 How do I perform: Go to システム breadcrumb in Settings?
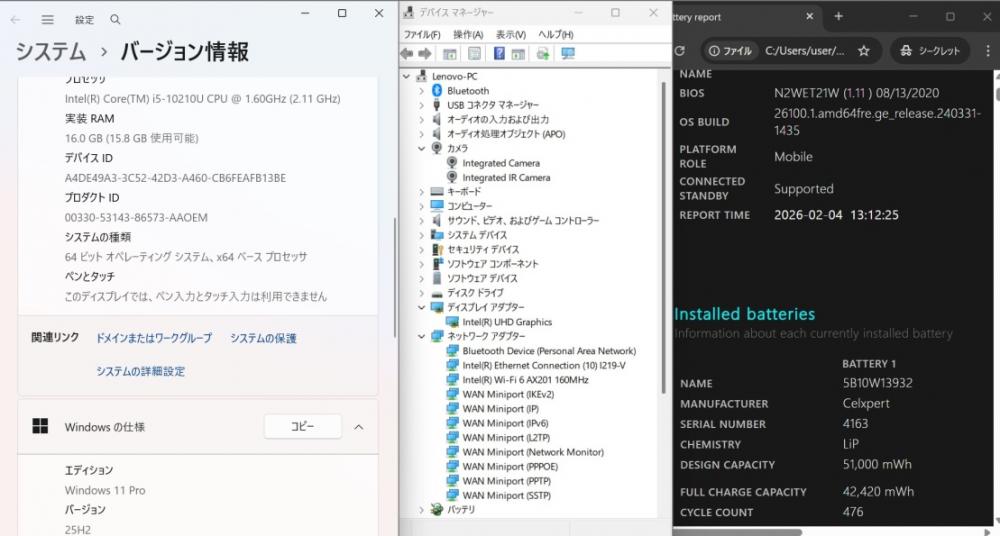click(51, 52)
